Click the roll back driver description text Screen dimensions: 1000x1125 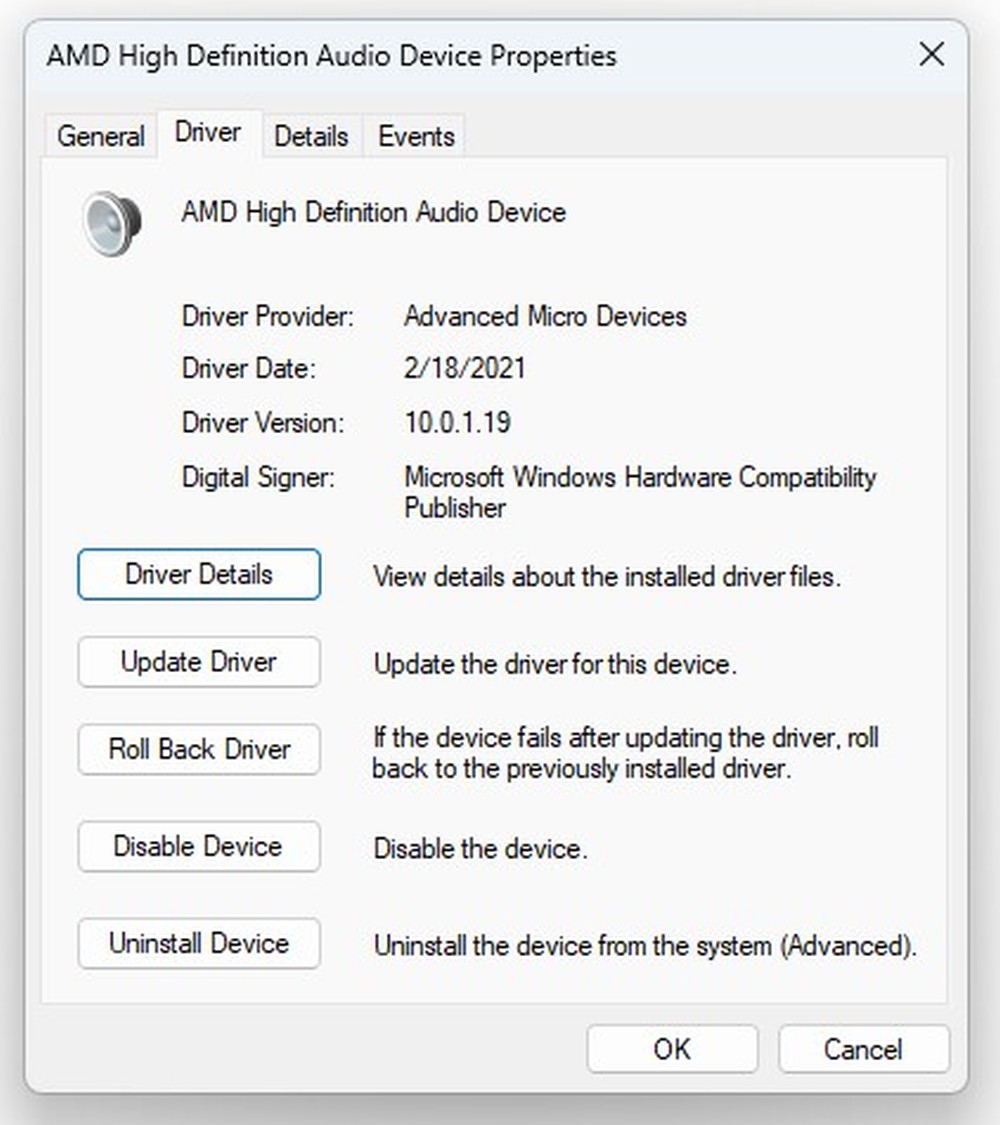(x=626, y=753)
